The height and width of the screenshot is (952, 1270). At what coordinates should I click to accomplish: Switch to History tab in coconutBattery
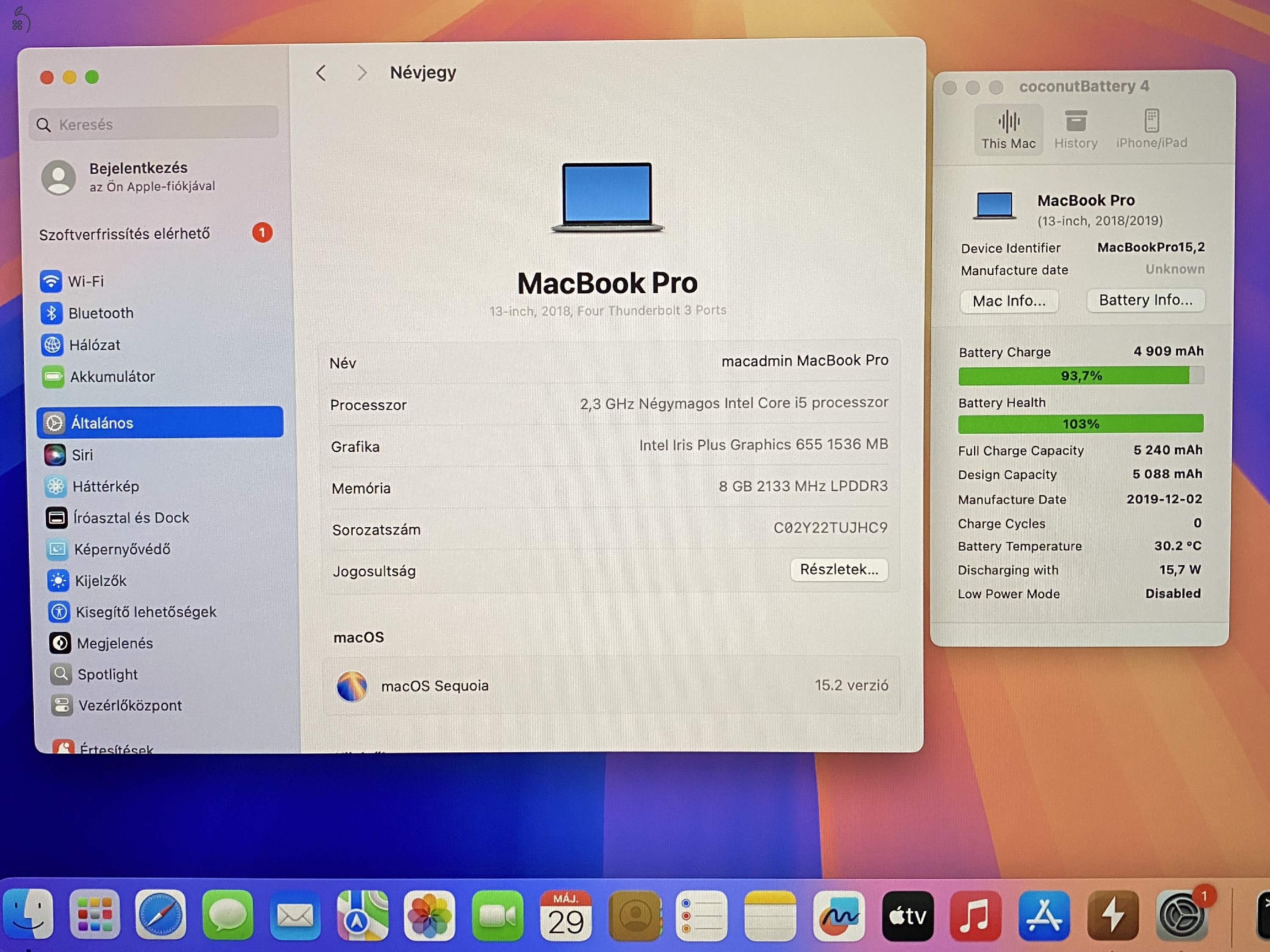[x=1075, y=130]
